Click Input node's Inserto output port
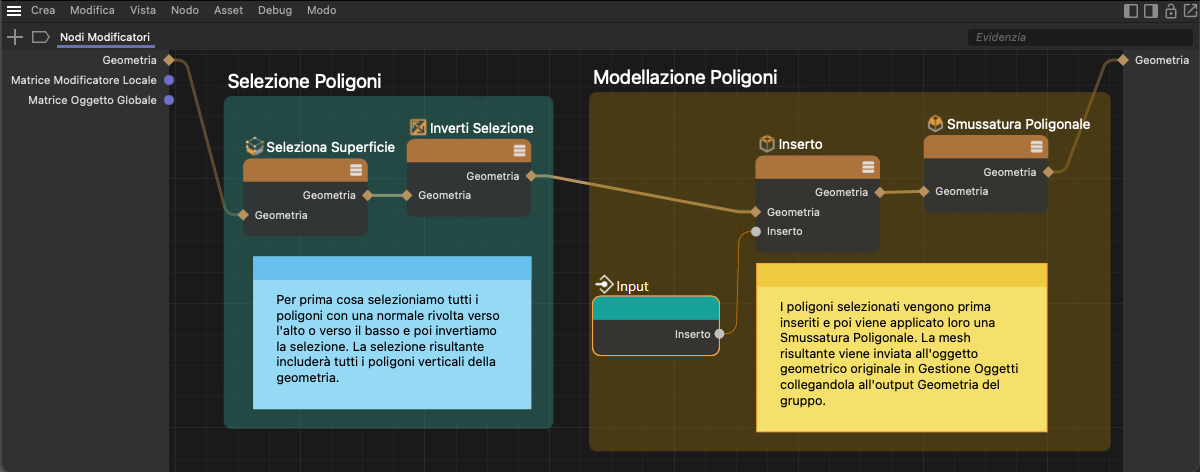This screenshot has width=1200, height=472. point(720,334)
